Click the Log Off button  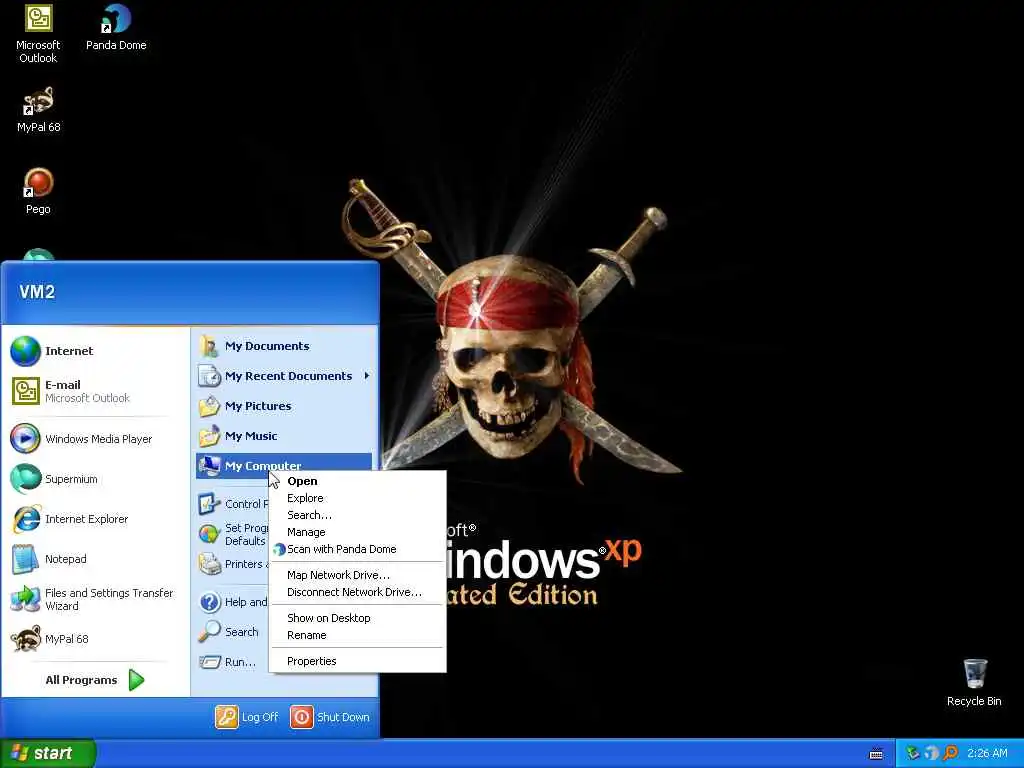(247, 717)
